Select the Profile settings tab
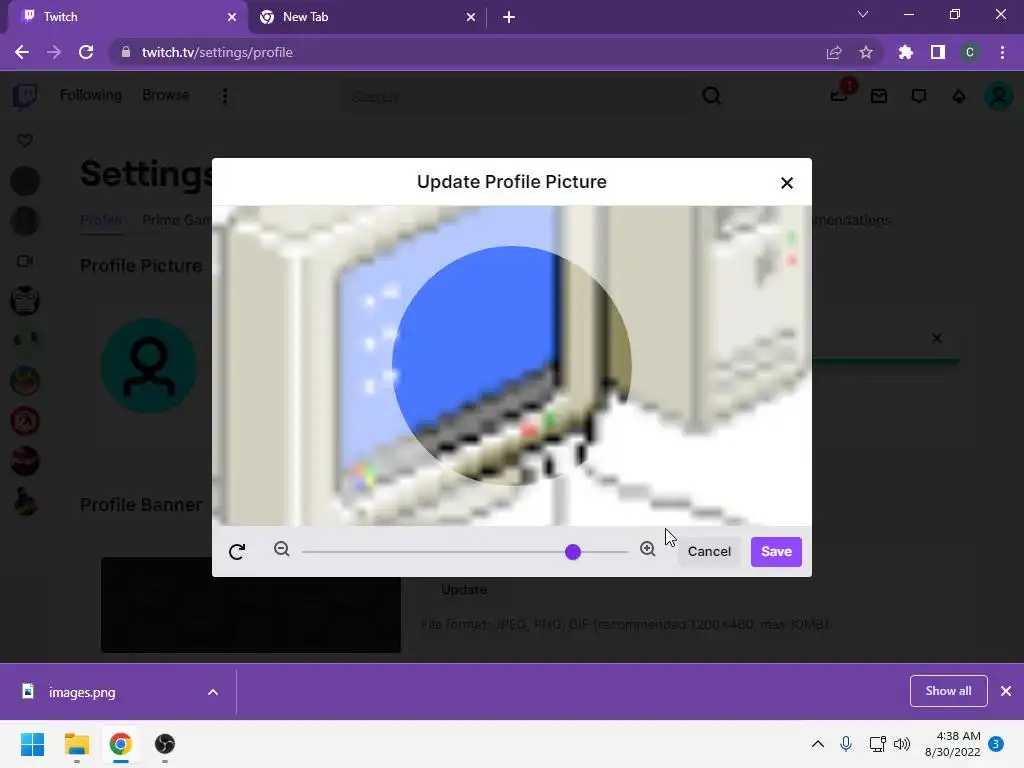 point(101,220)
